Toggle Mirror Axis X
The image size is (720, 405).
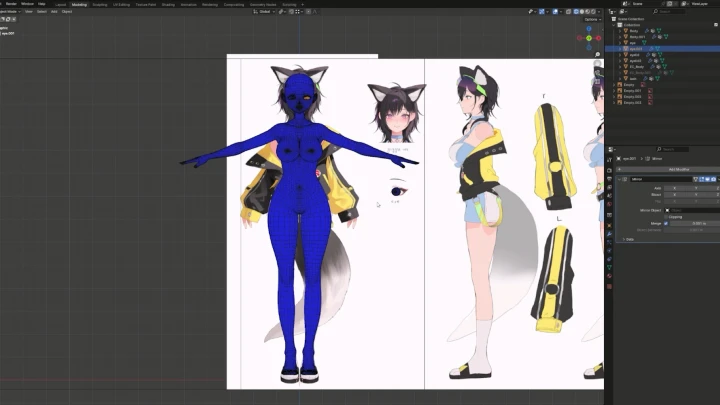675,188
